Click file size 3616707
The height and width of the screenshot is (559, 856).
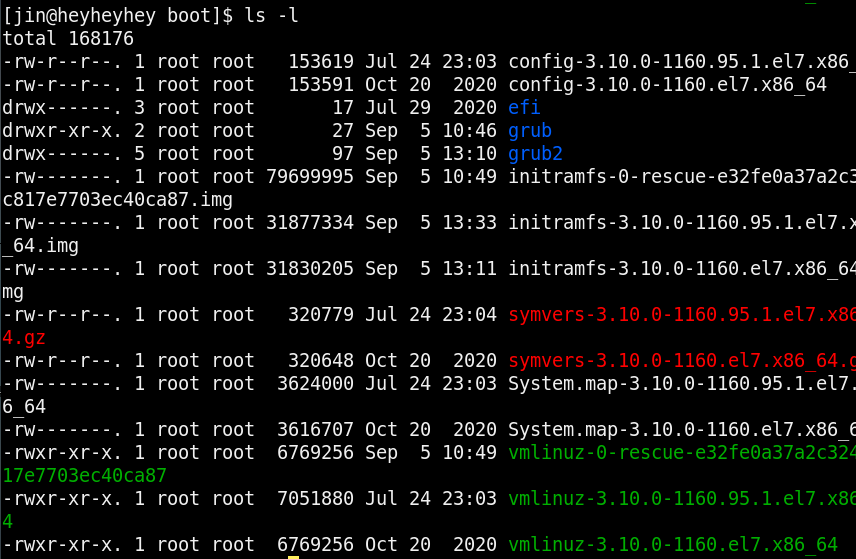[x=316, y=429]
